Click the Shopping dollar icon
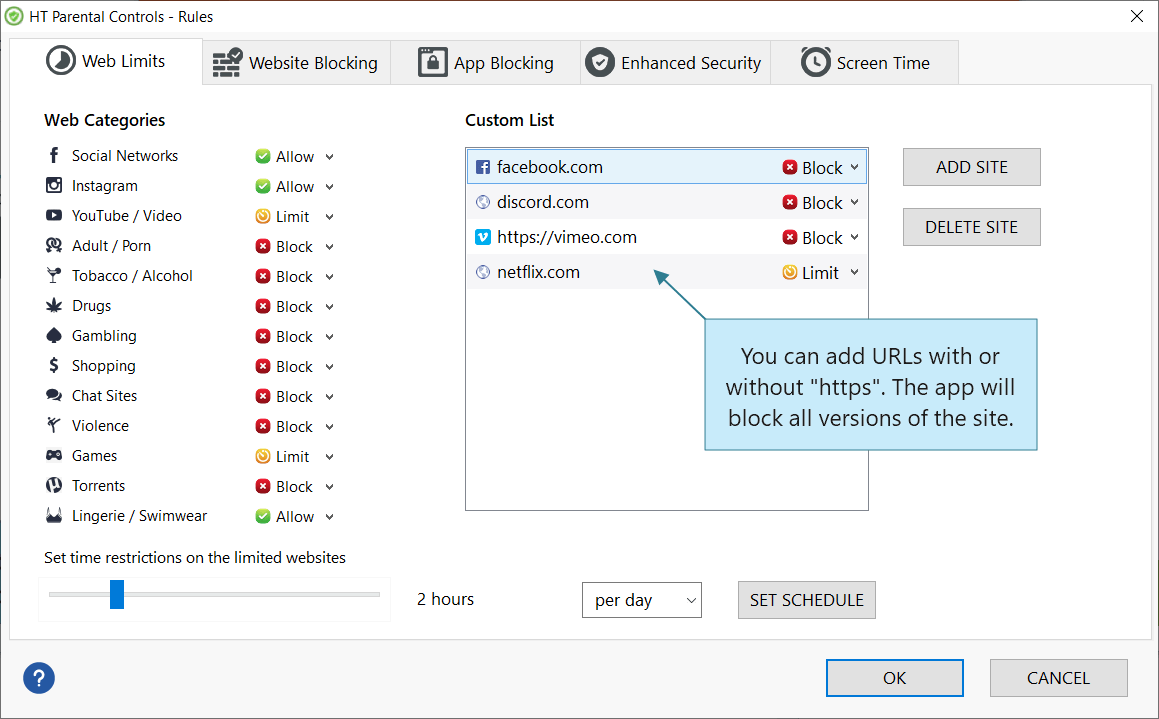1159x719 pixels. coord(53,365)
